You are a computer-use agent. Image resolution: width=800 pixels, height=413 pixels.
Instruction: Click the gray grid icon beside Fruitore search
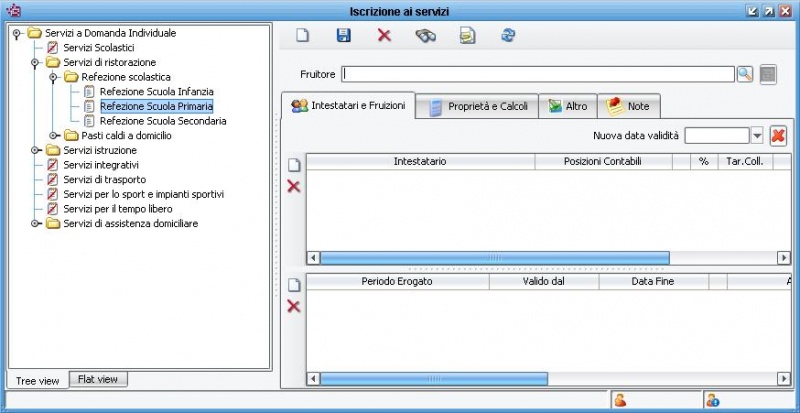[x=768, y=75]
